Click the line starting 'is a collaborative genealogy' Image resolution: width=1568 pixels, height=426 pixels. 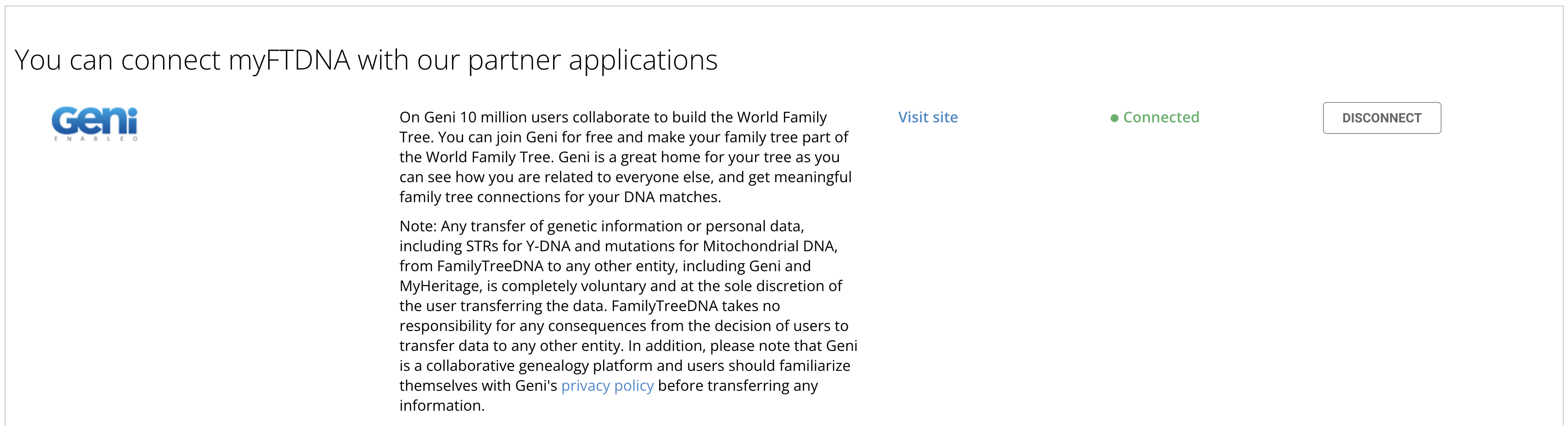point(624,366)
